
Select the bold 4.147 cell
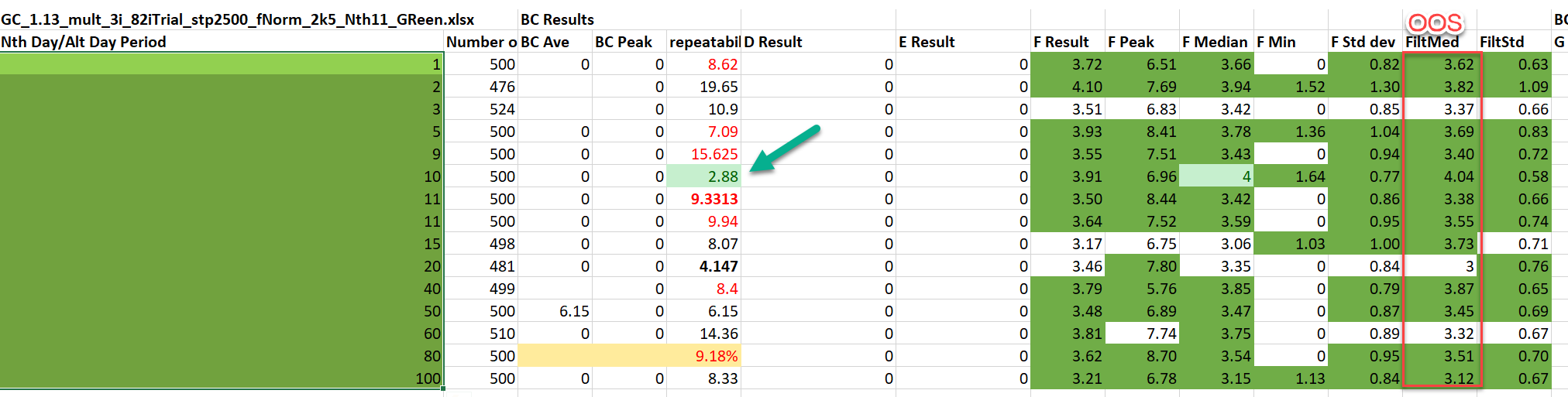point(703,266)
